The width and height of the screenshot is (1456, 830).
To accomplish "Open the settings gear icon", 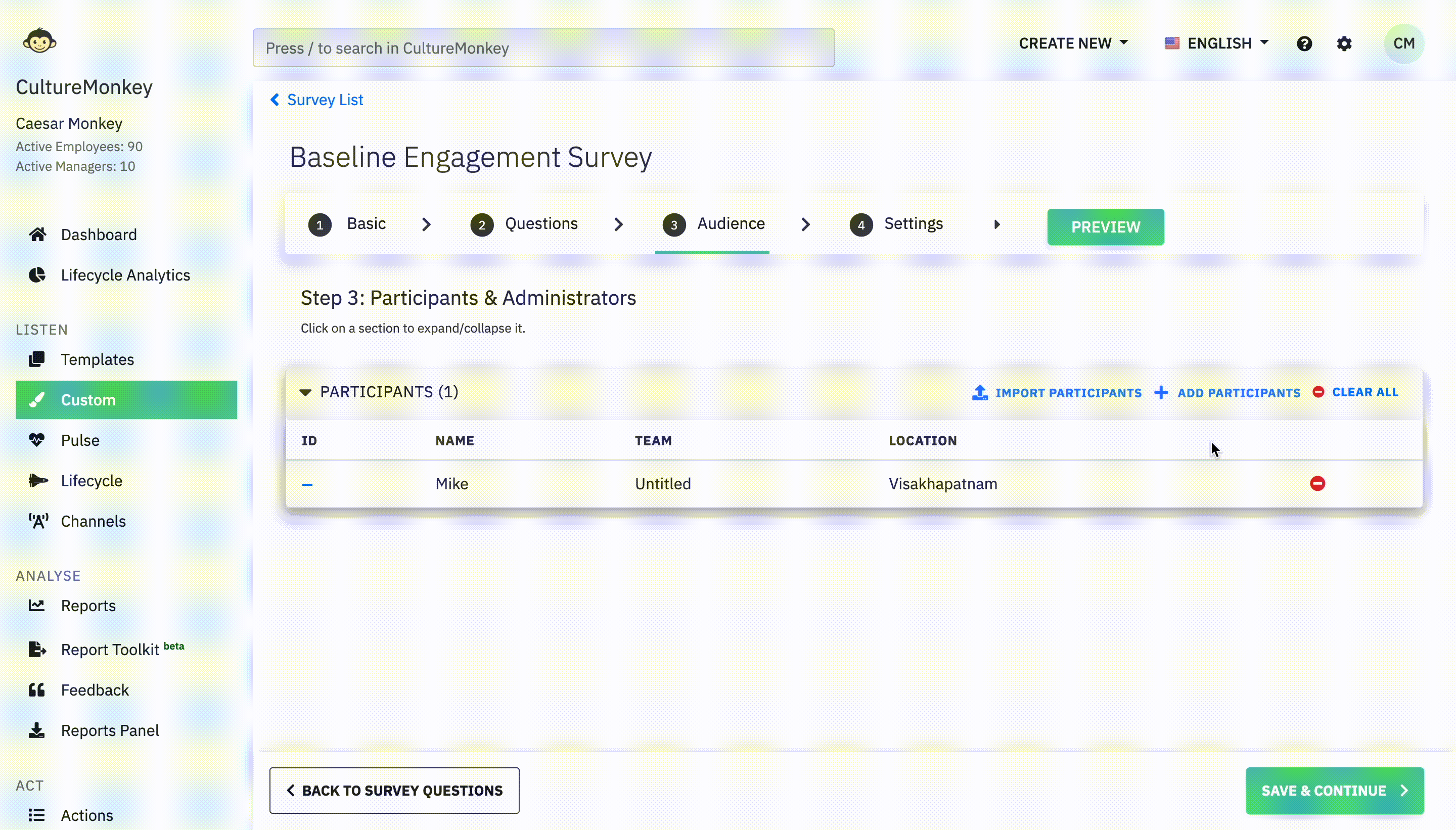I will click(x=1344, y=44).
